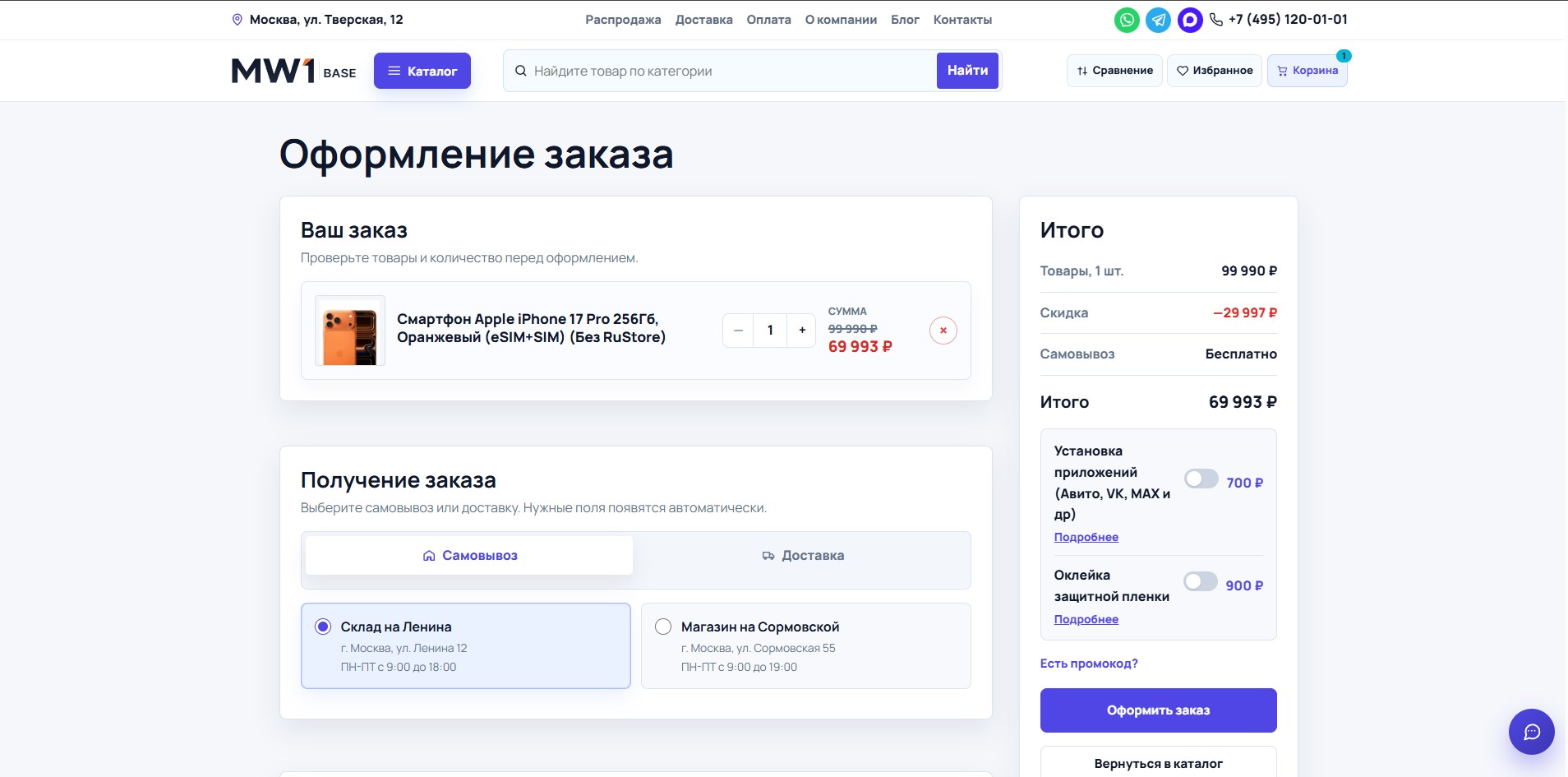
Task: Open Подробнее link under protective film
Action: (x=1086, y=619)
